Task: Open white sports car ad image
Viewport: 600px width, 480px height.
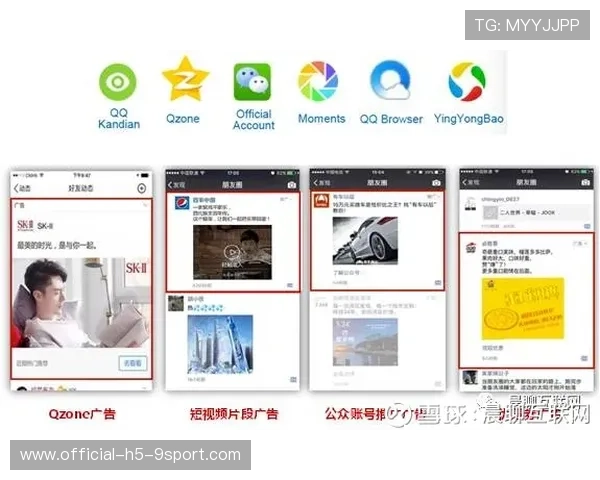Action: point(365,241)
